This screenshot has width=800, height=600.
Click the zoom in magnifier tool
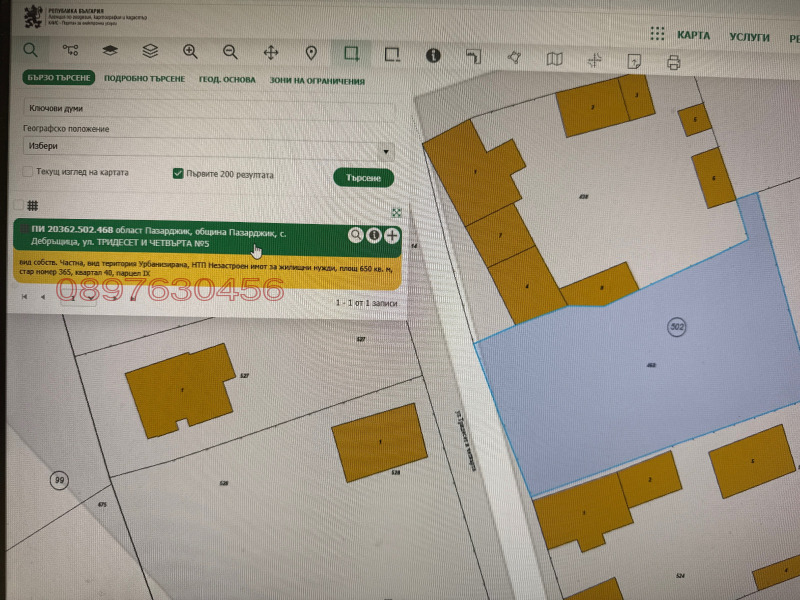tap(190, 52)
